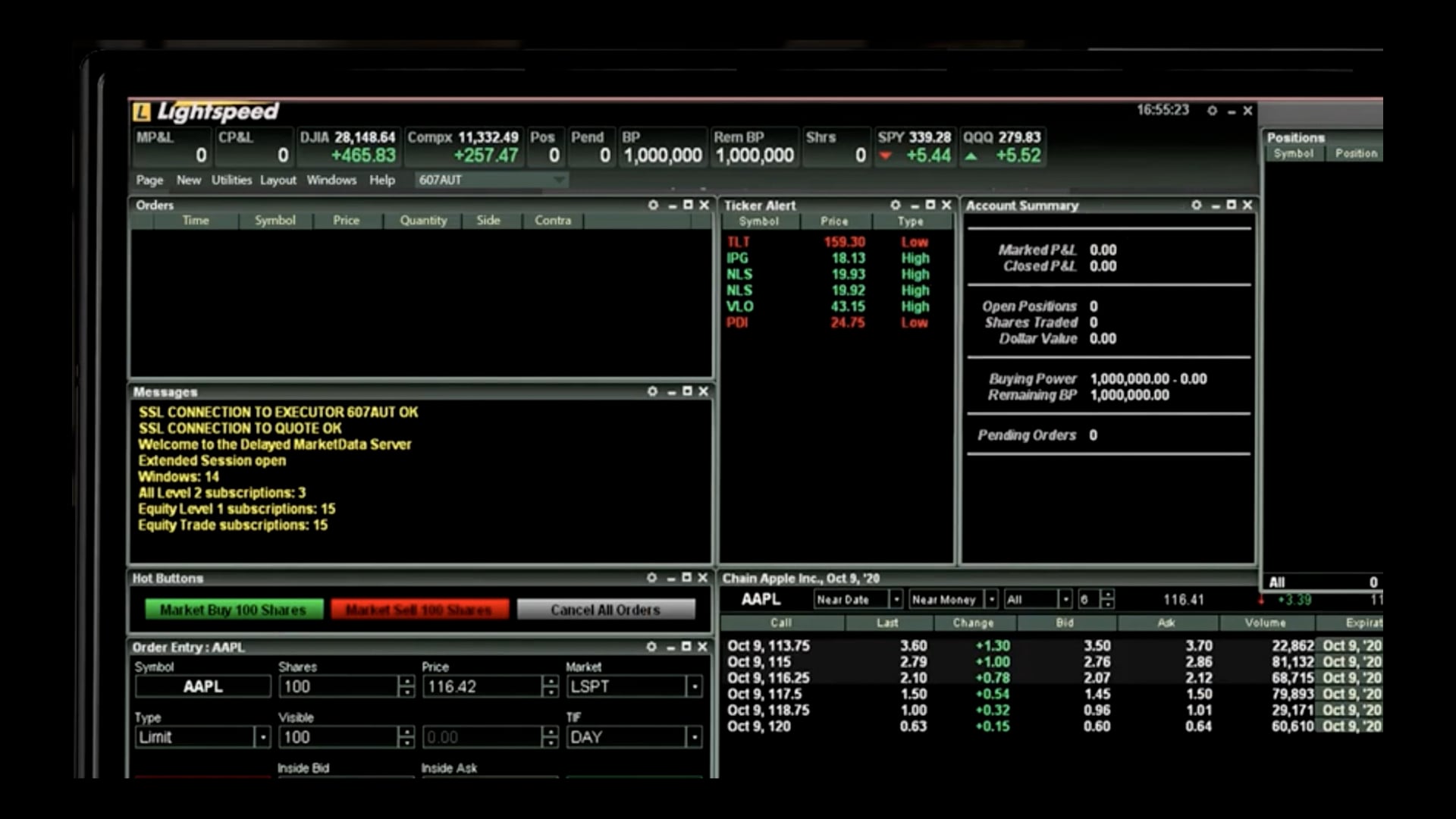This screenshot has width=1456, height=819.
Task: Open the Help menu
Action: pos(382,180)
